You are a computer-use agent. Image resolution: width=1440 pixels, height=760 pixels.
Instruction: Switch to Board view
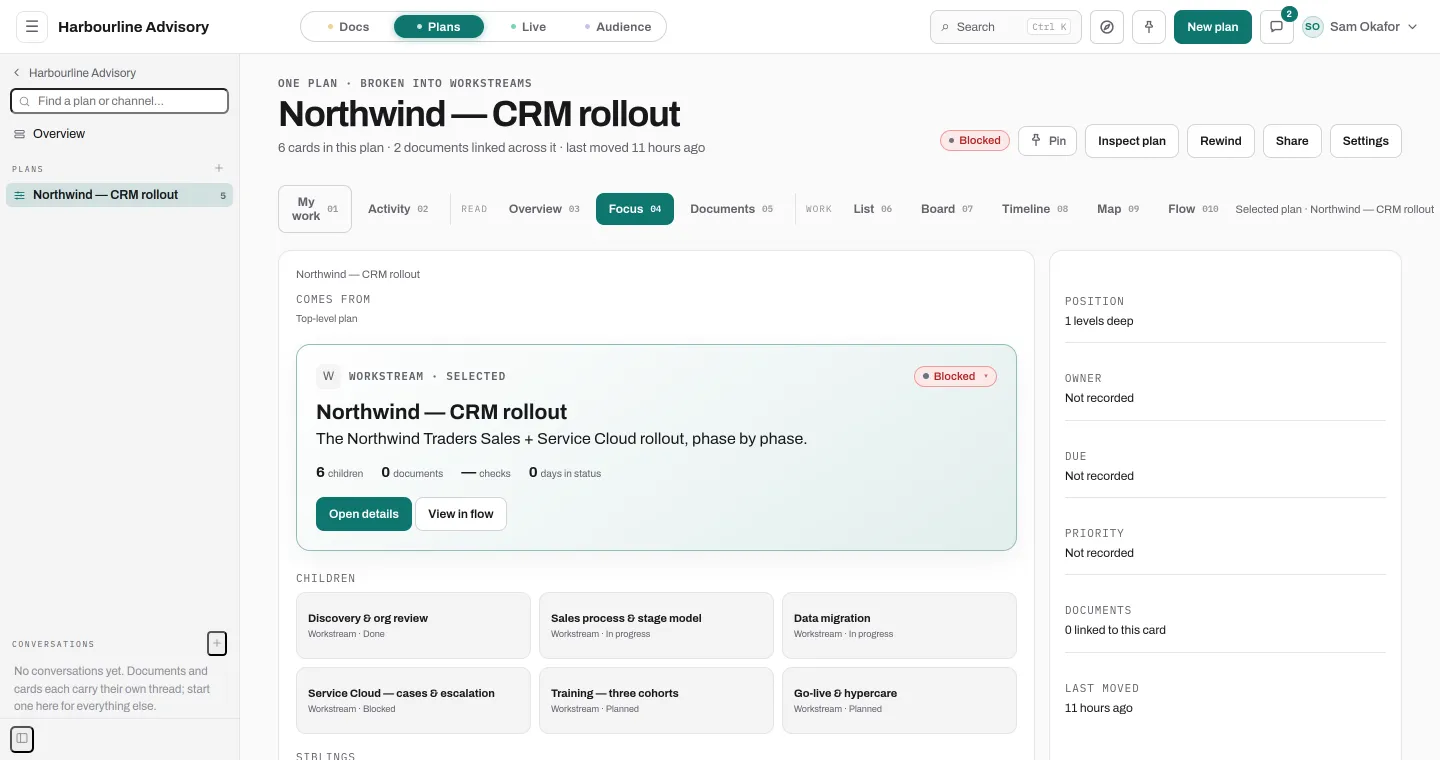(x=947, y=209)
